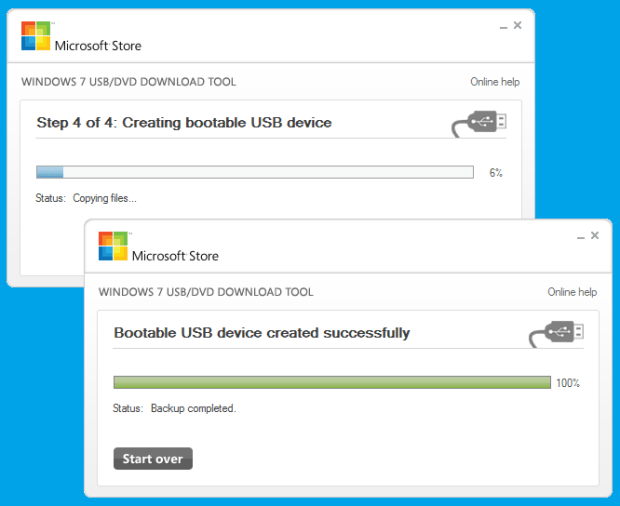The image size is (620, 506).
Task: Click the USB cable icon in the back window
Action: [479, 124]
